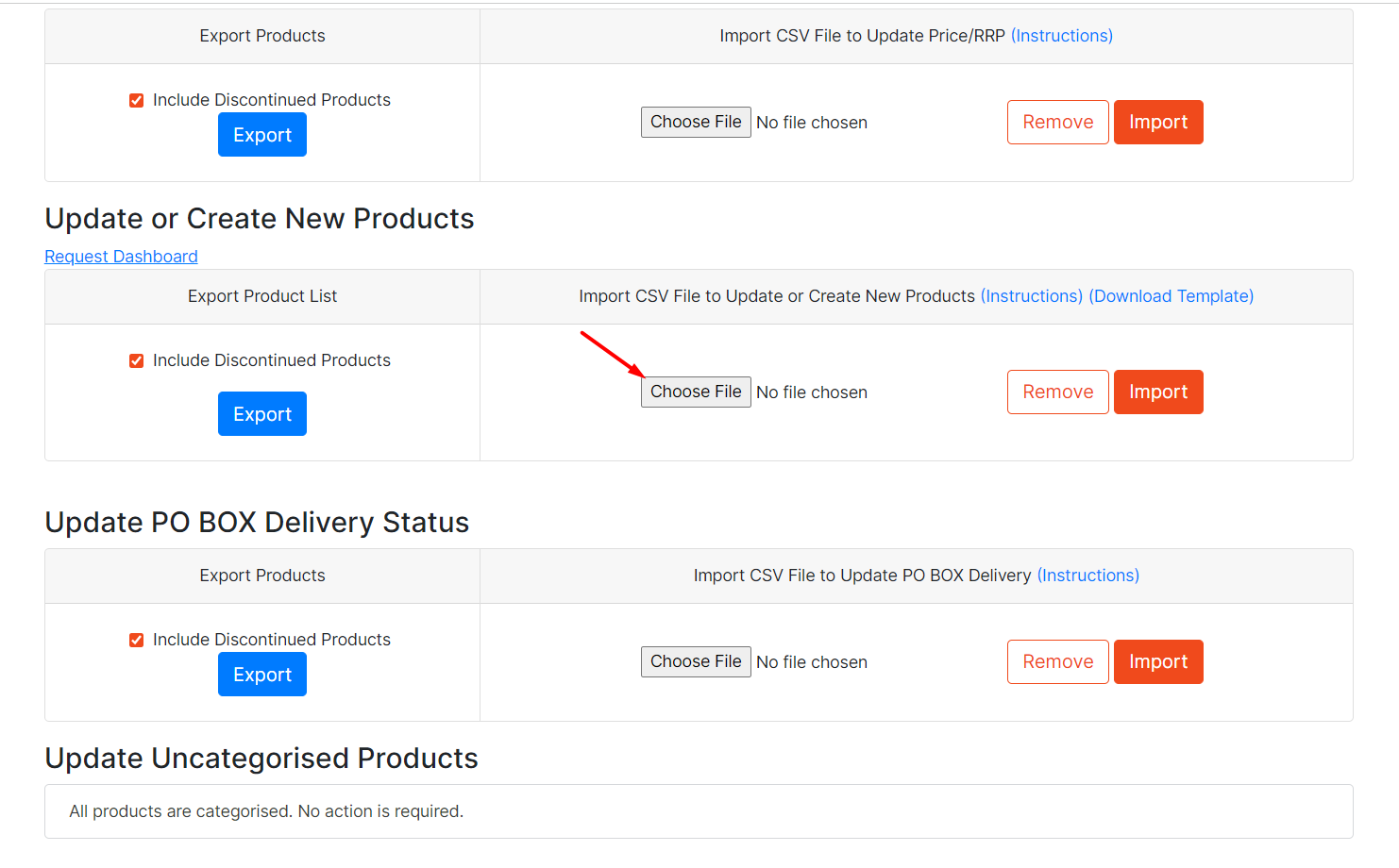Open Instructions for PO BOX Delivery import

tap(1088, 576)
